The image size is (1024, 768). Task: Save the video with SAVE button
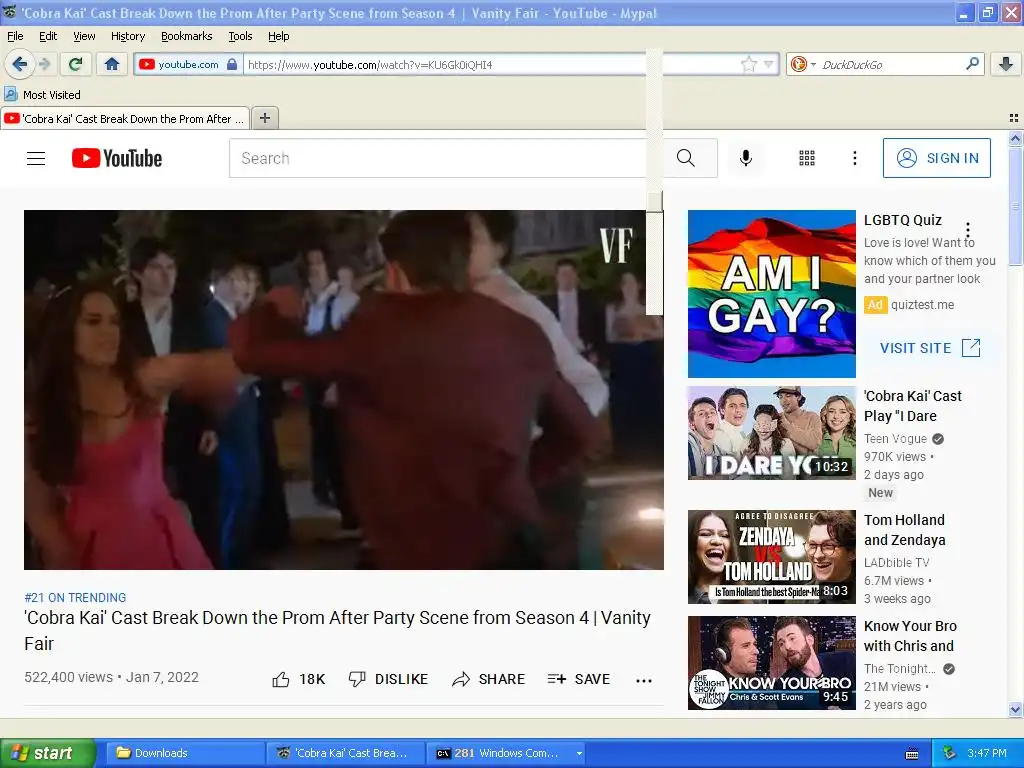pos(579,679)
